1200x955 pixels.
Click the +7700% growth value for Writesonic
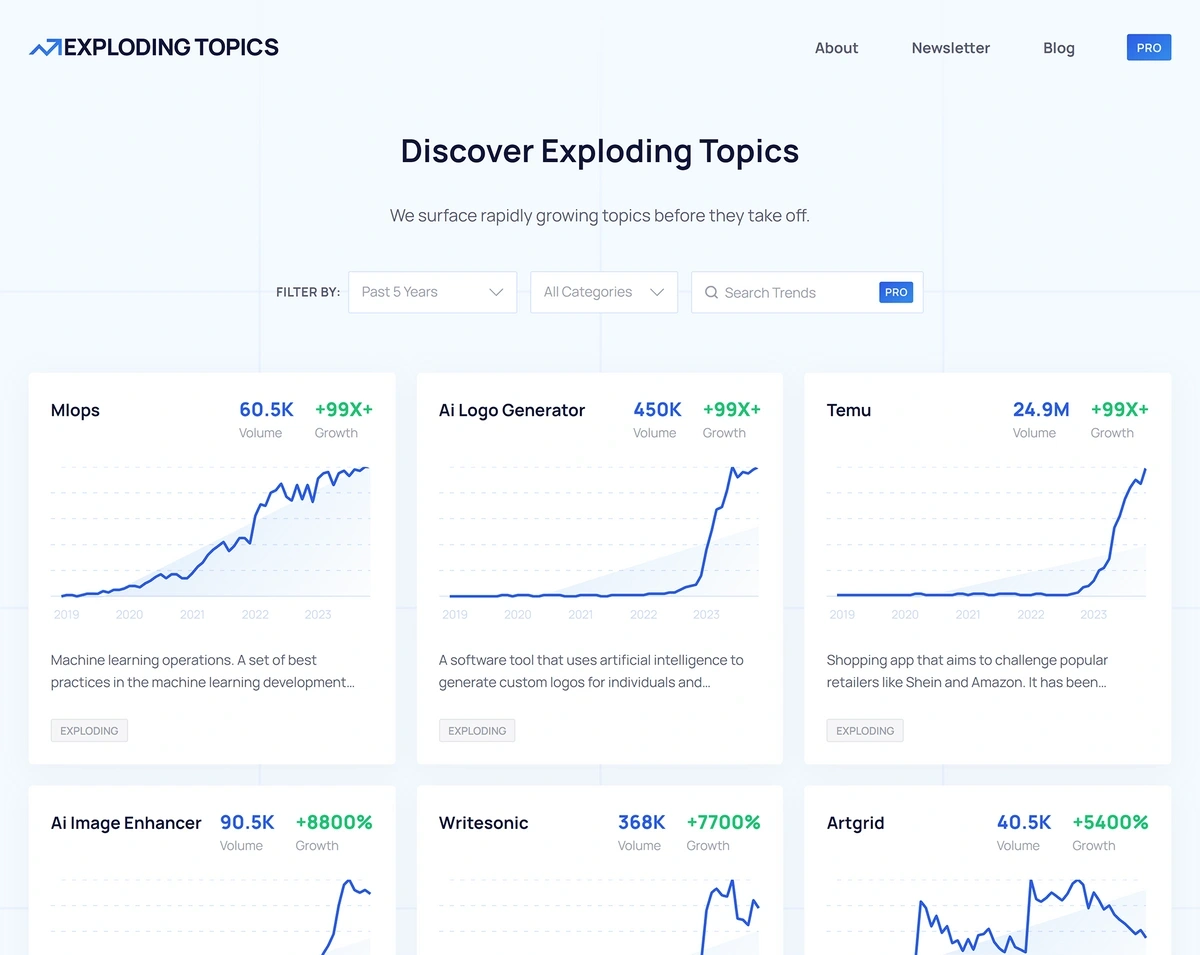coord(723,822)
